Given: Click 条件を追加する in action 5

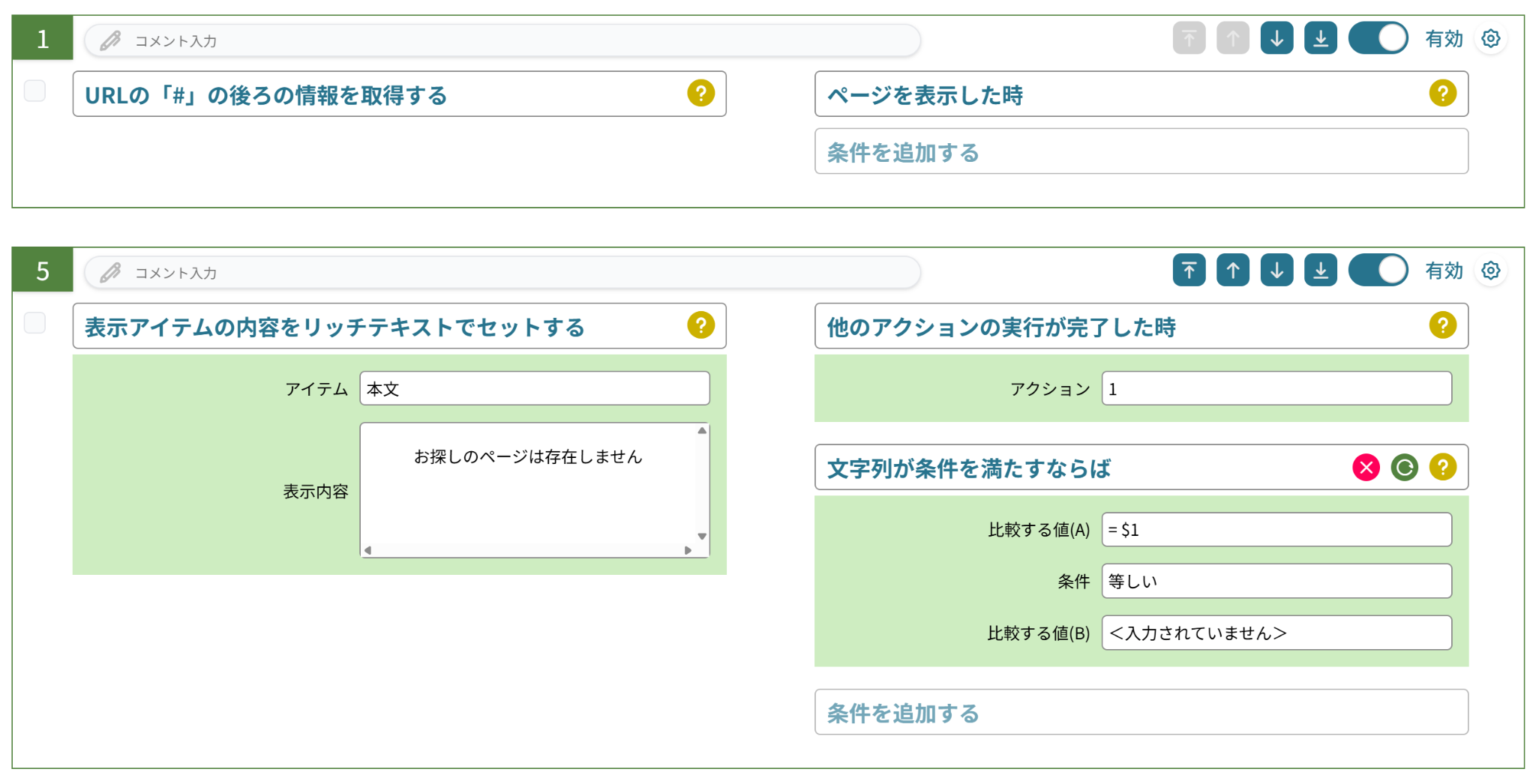Looking at the screenshot, I should [x=1141, y=712].
